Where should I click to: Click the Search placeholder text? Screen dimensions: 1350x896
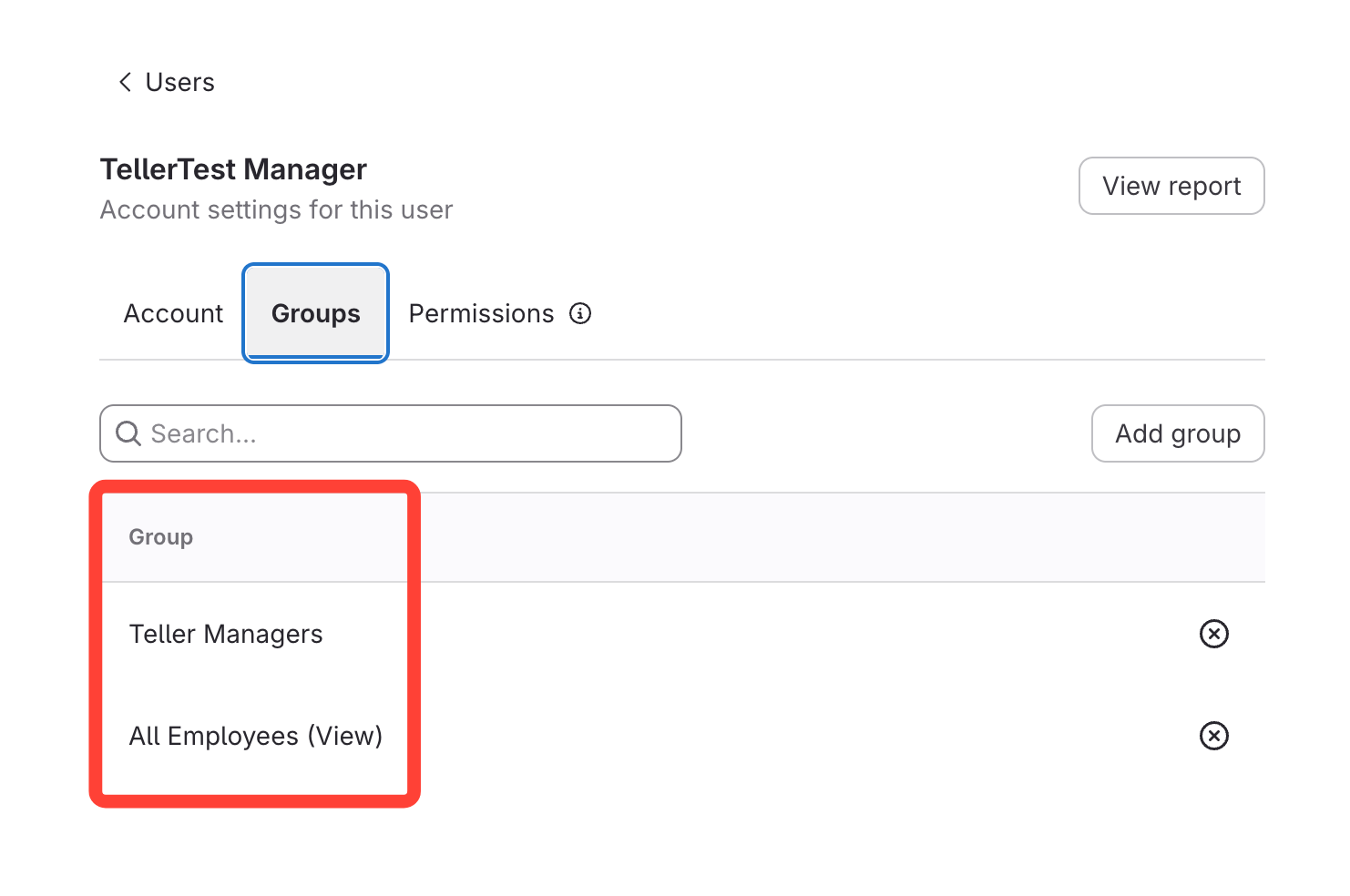(204, 433)
